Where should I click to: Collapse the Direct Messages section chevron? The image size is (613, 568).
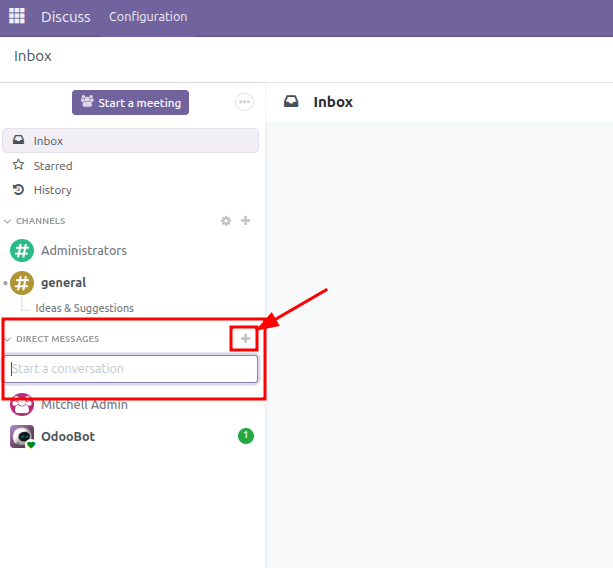[x=8, y=339]
